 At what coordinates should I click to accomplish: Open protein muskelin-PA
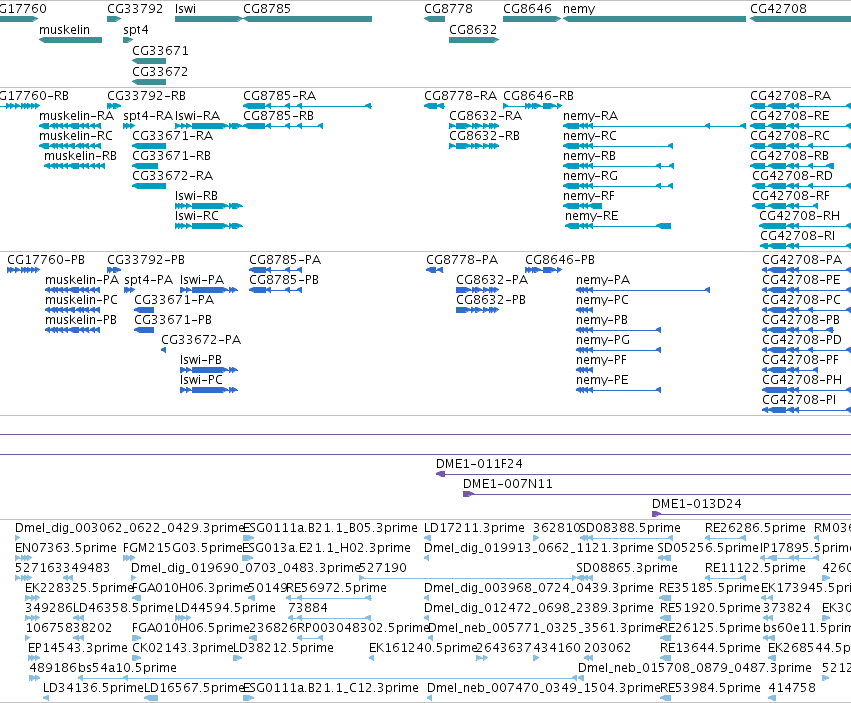coord(82,280)
